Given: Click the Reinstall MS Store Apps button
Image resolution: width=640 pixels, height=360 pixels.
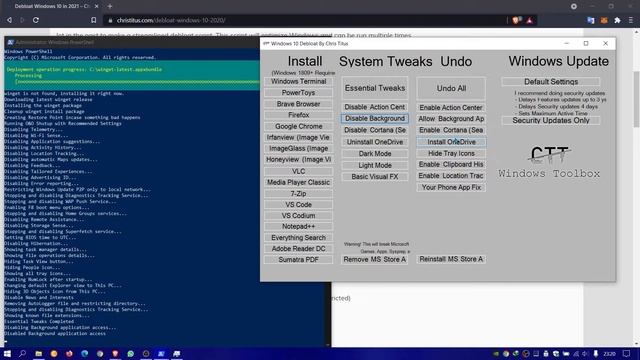Looking at the screenshot, I should coord(451,259).
